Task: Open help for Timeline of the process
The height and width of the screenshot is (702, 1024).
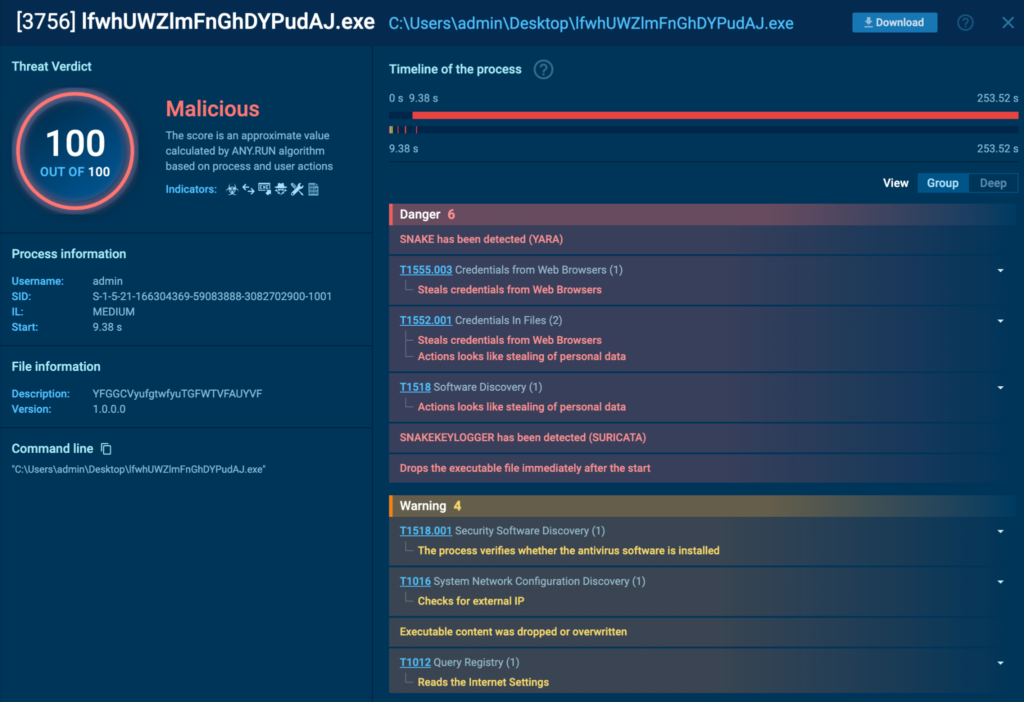Action: click(543, 69)
